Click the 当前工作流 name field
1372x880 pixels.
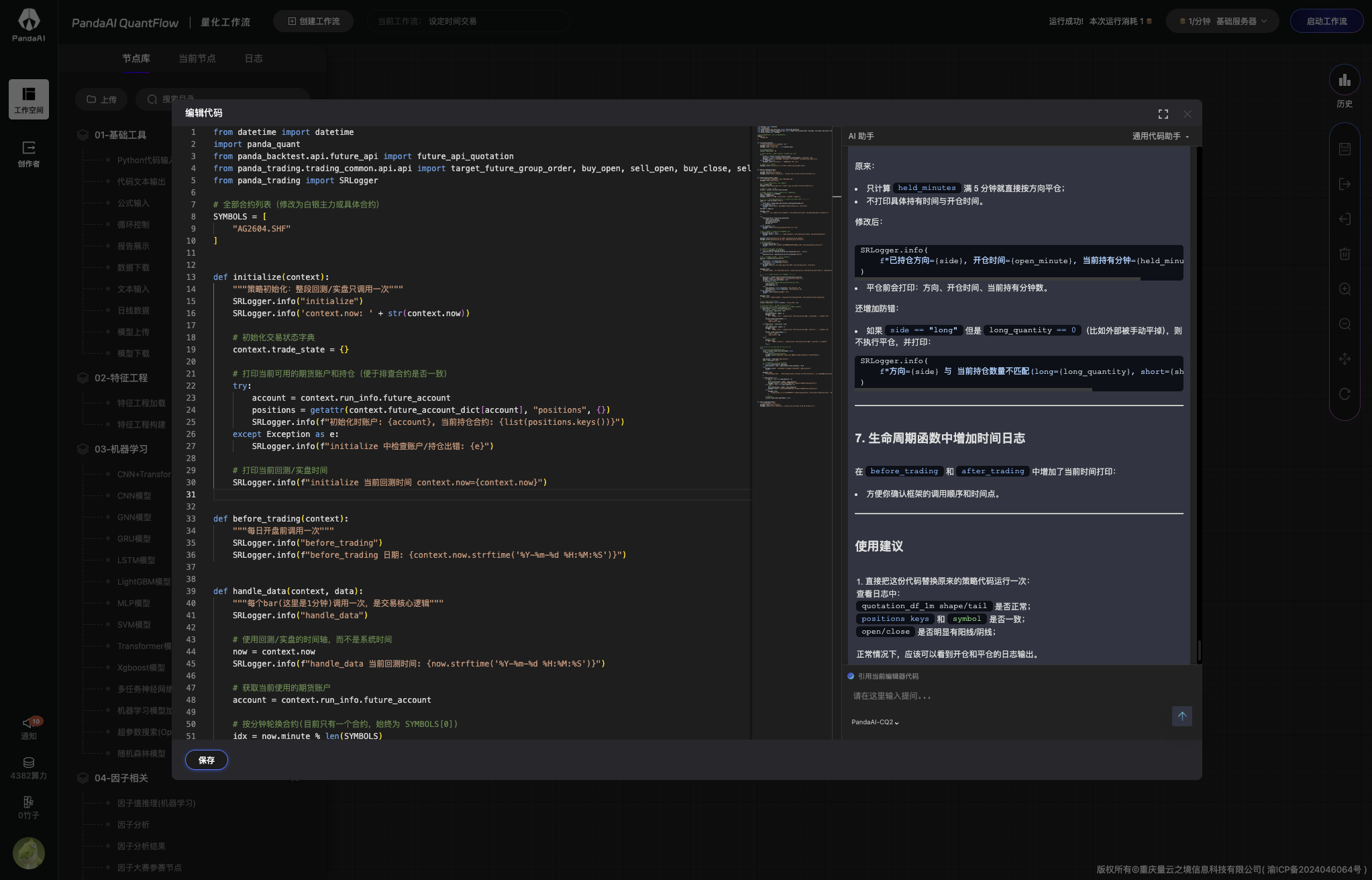(468, 21)
